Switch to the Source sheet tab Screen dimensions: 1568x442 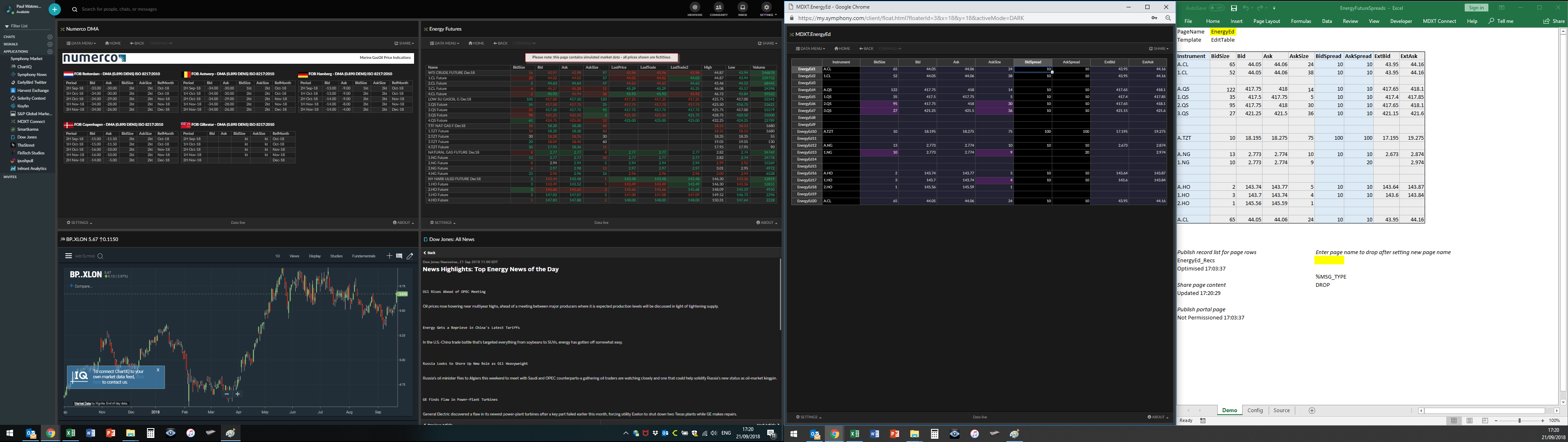pyautogui.click(x=1281, y=411)
